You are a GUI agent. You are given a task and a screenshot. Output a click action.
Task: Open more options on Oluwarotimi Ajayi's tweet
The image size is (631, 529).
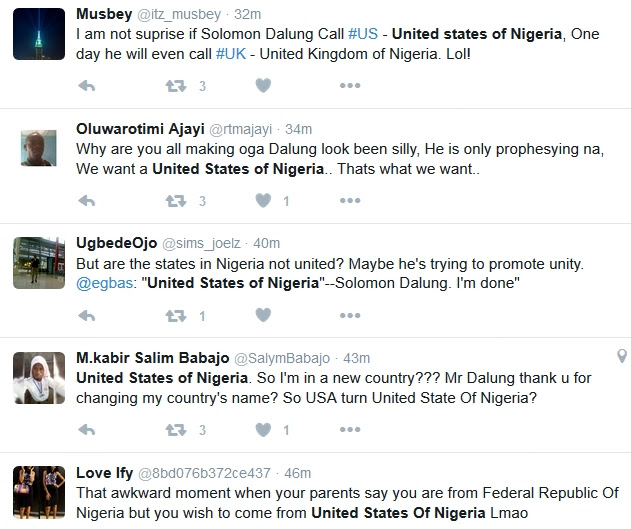[x=350, y=200]
